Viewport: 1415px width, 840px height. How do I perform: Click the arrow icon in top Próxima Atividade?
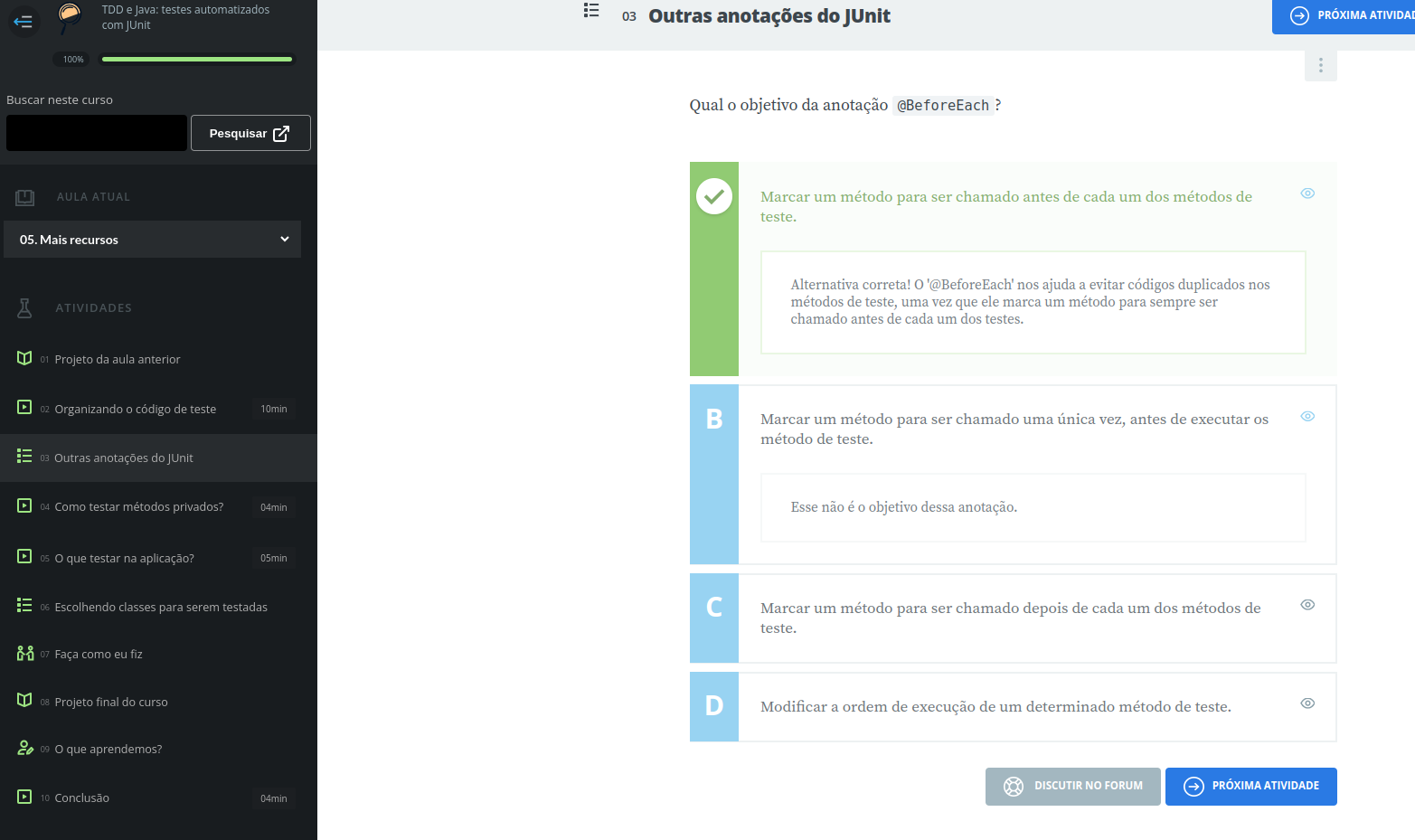(1299, 15)
